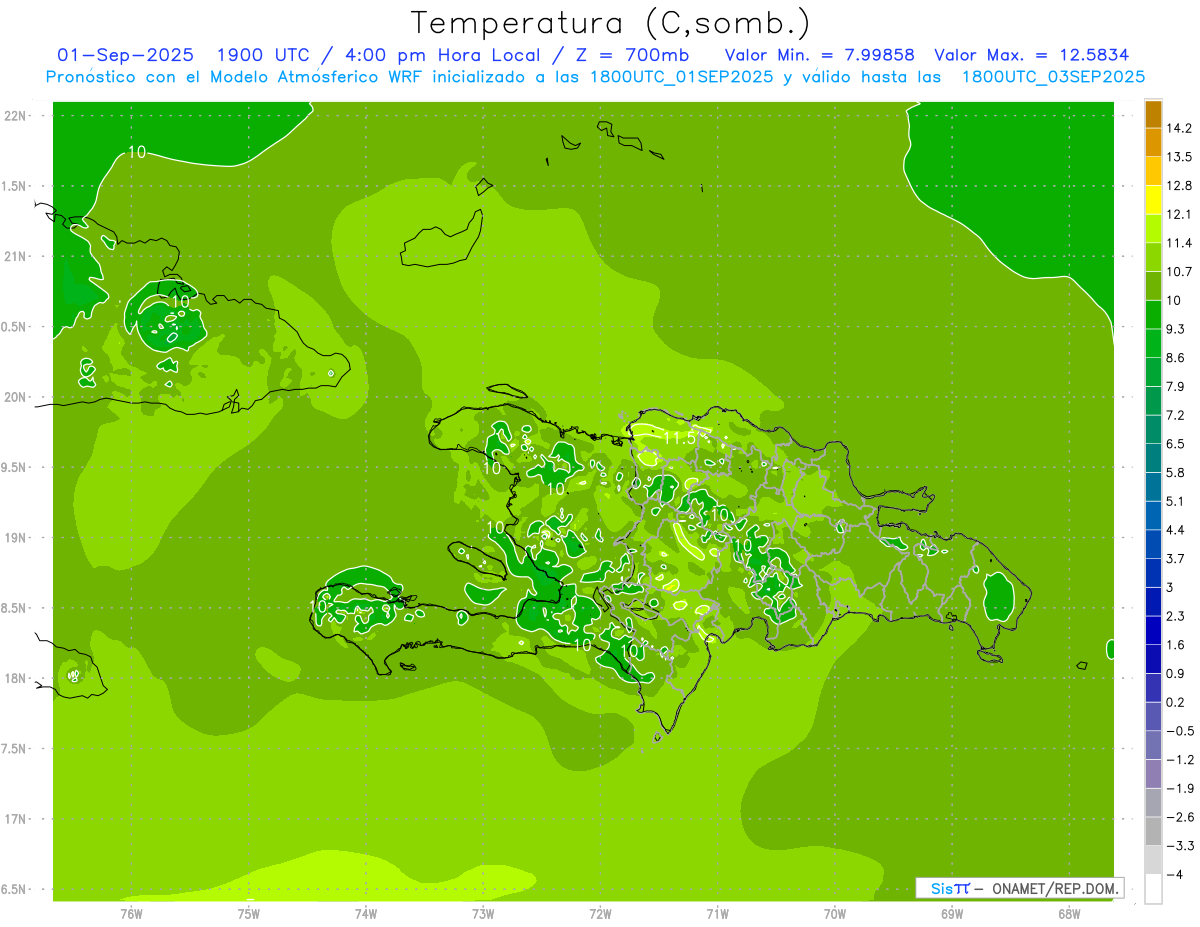The height and width of the screenshot is (927, 1200).
Task: Click the "21N" latitude axis label
Action: (16, 256)
